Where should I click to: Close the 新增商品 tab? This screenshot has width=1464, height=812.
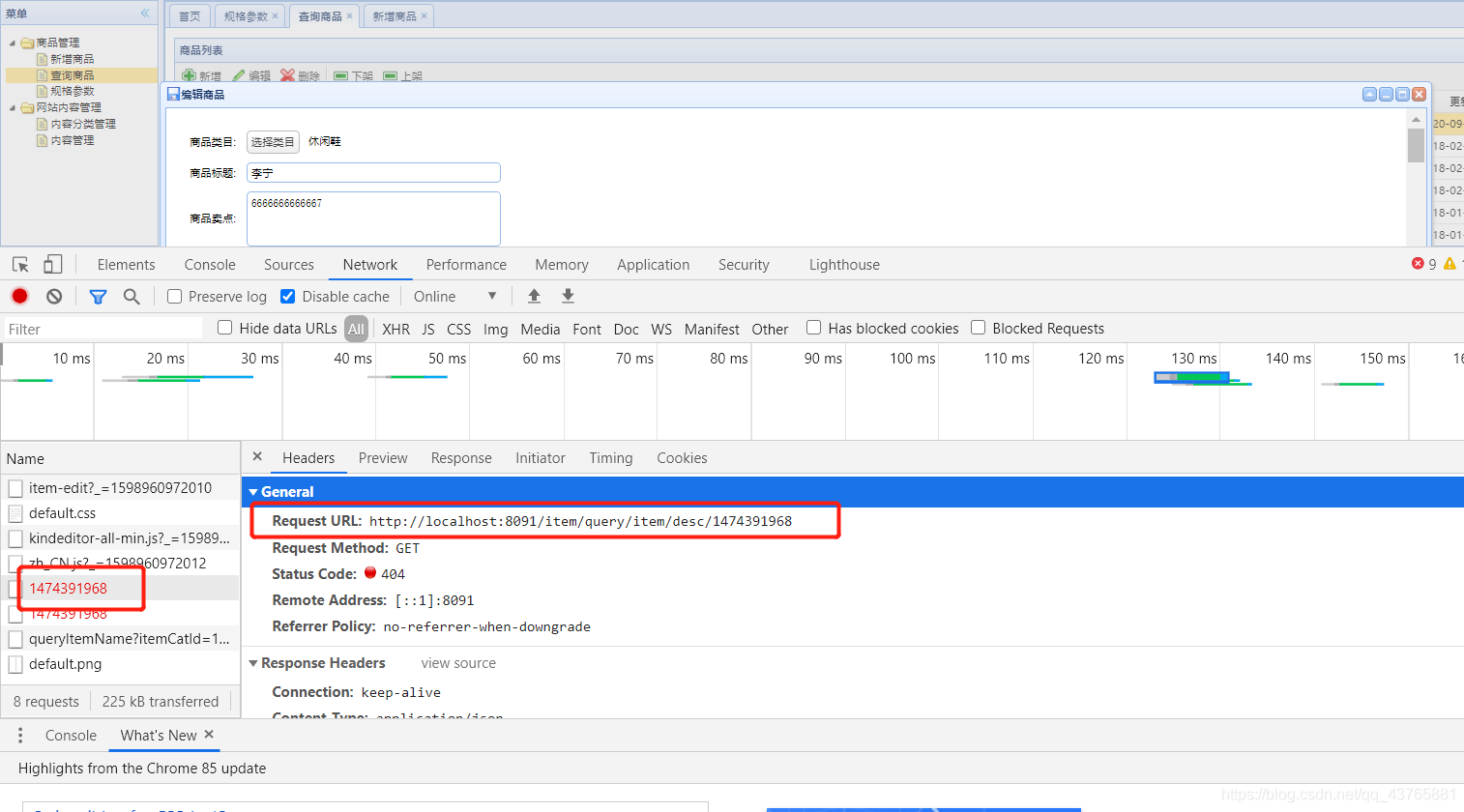424,16
